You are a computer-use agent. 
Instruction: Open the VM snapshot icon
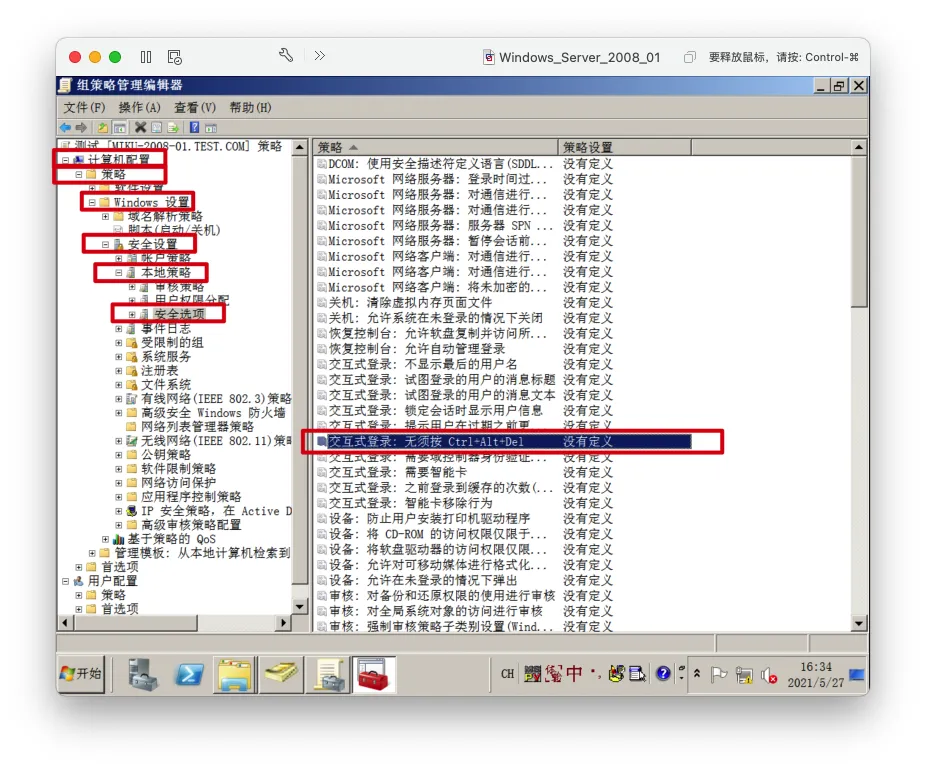174,57
